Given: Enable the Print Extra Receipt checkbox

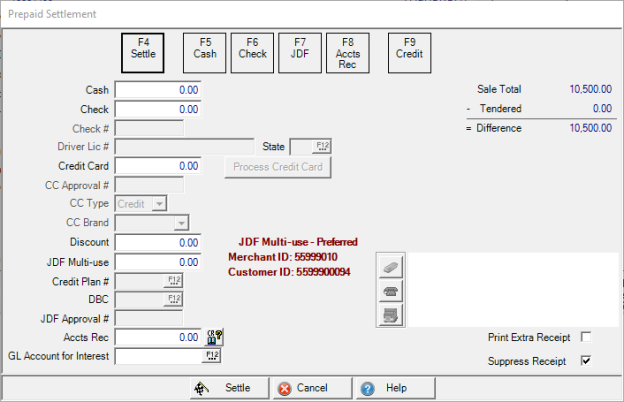Looking at the screenshot, I should pos(586,337).
